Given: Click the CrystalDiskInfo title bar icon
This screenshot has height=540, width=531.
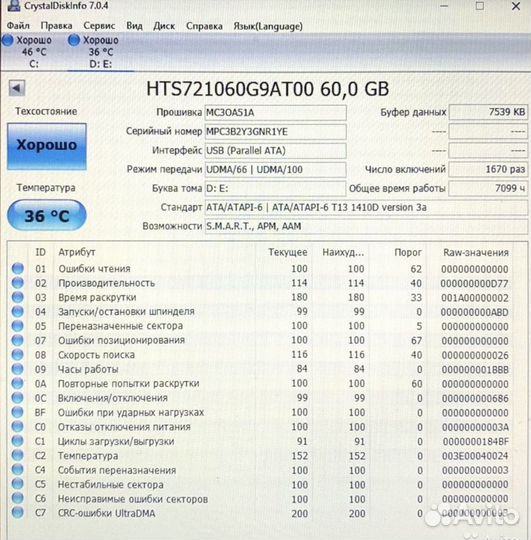Looking at the screenshot, I should coord(13,5).
